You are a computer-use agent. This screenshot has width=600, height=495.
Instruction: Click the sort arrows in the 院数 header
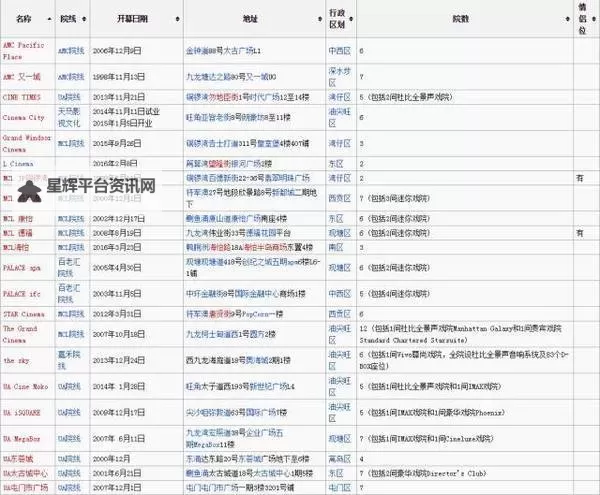(x=568, y=19)
